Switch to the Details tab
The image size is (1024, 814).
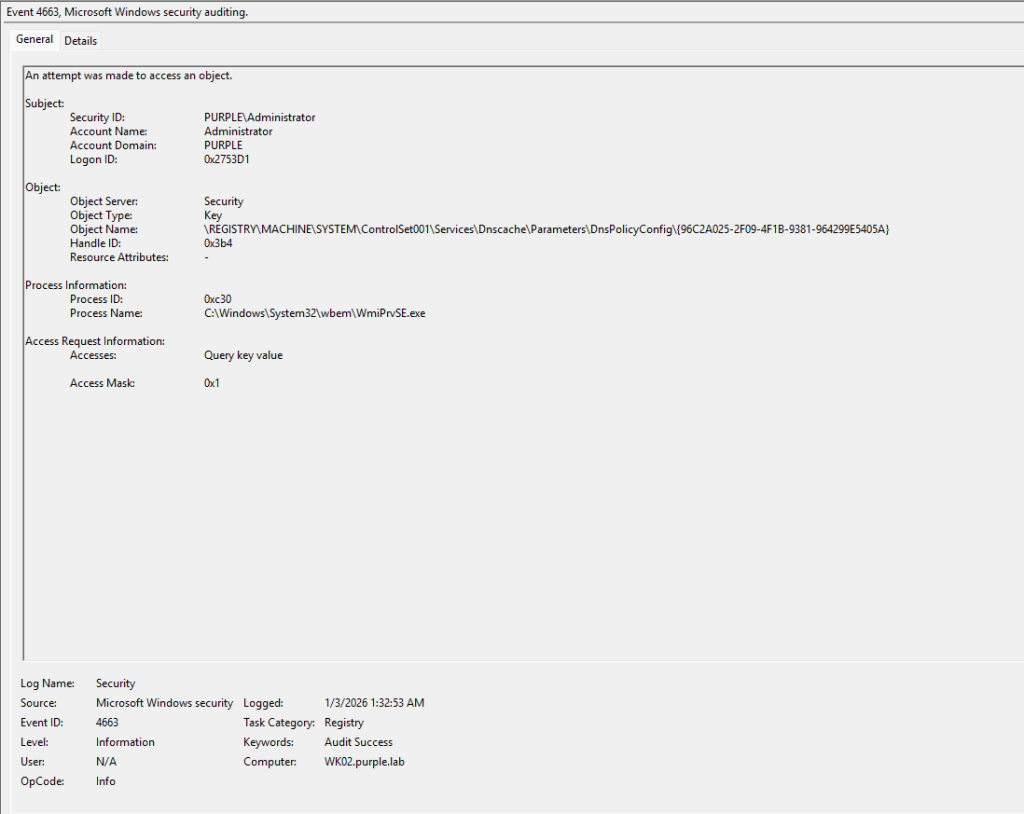pos(81,41)
